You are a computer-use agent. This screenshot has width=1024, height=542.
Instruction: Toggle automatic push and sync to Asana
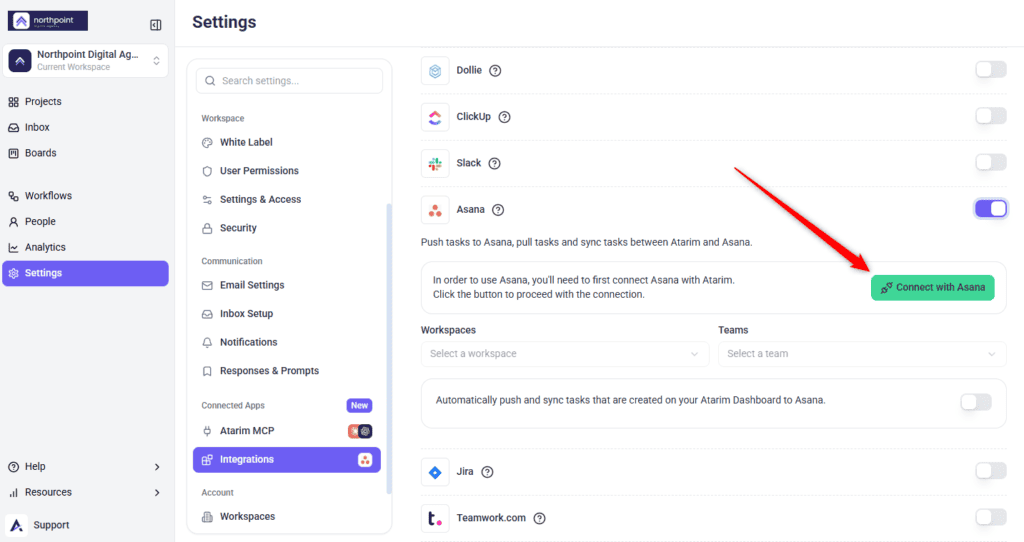pos(976,402)
